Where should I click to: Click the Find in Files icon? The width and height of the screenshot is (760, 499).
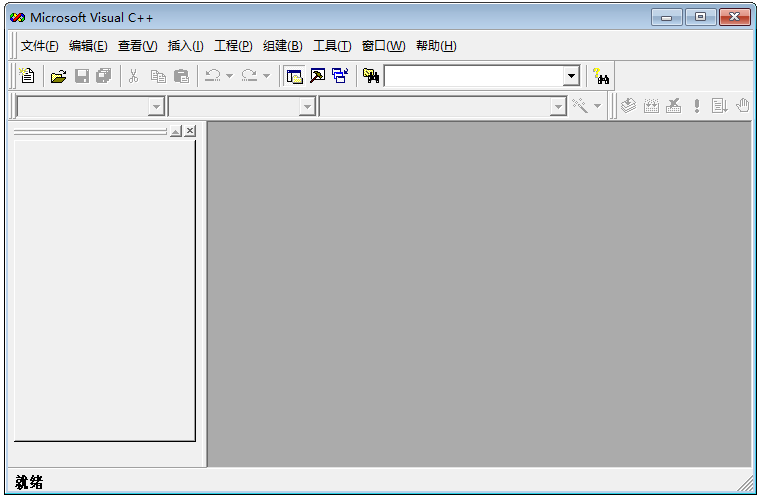point(371,76)
